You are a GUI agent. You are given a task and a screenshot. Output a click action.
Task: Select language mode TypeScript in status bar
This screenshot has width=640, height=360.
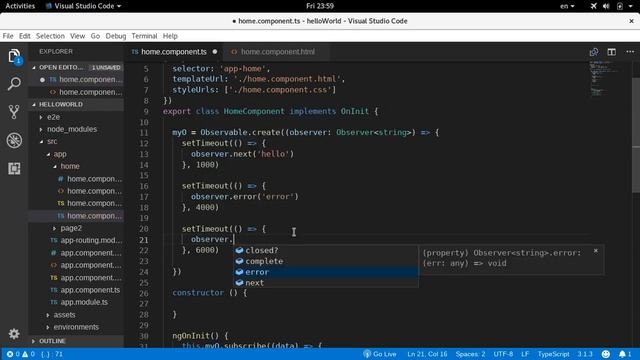tap(553, 354)
